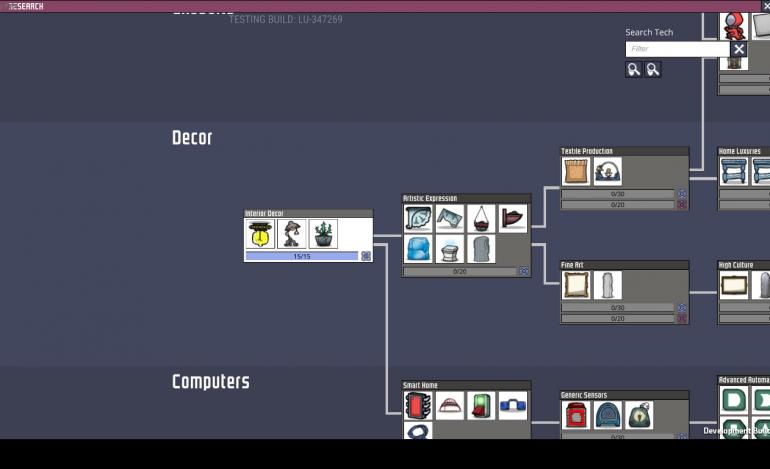The height and width of the screenshot is (469, 770).
Task: Select the glowing white pedestal icon in Artistic Expression
Action: (x=449, y=248)
